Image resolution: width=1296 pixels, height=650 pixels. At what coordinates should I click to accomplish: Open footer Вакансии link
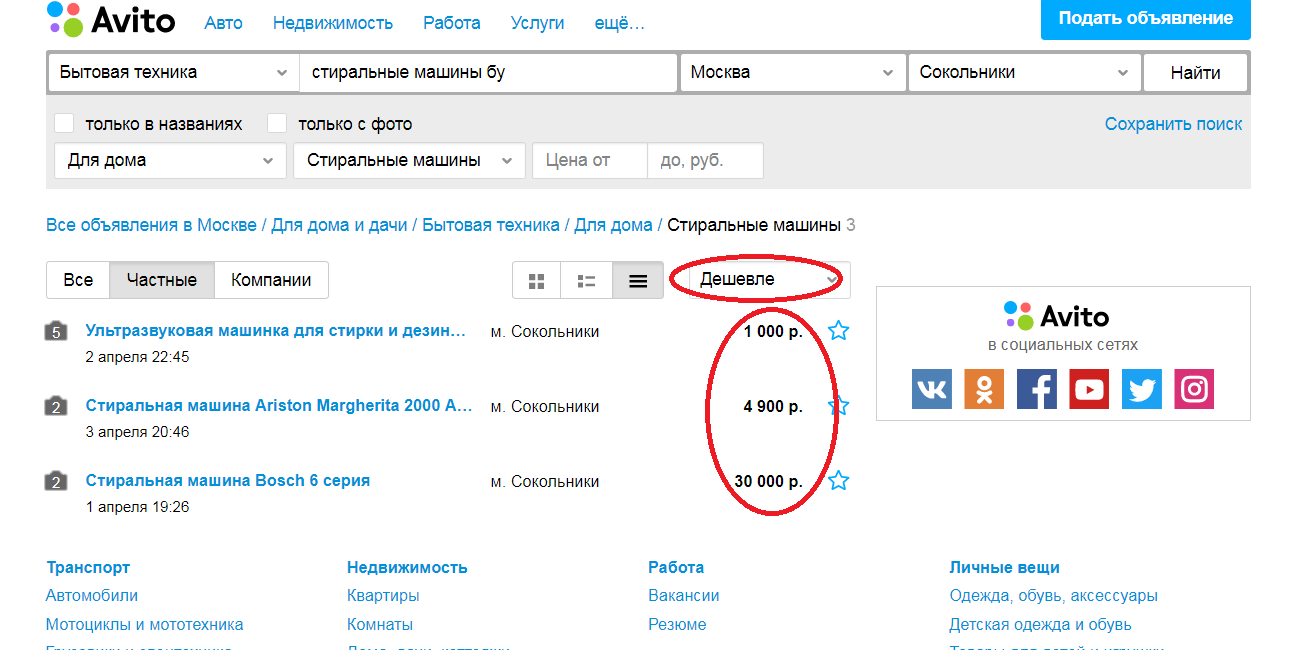coord(684,595)
